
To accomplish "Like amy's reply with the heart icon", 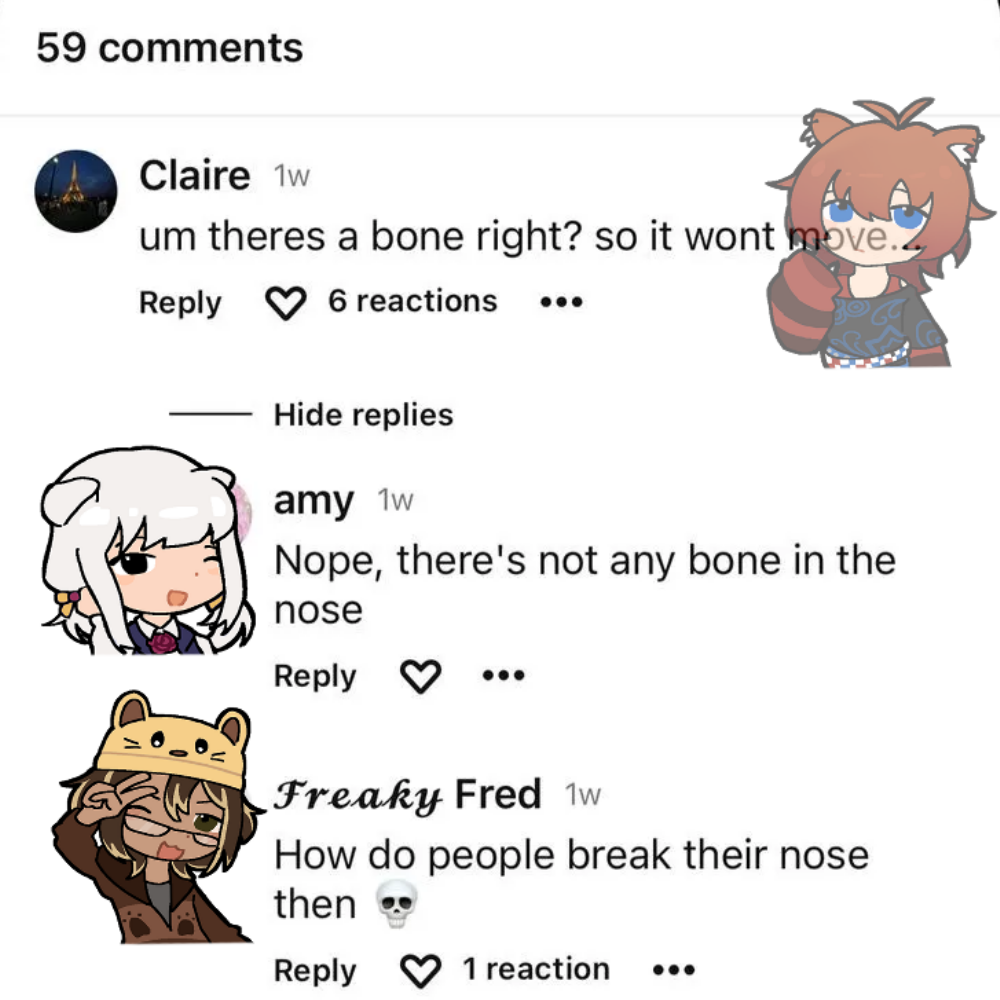I will coord(420,676).
